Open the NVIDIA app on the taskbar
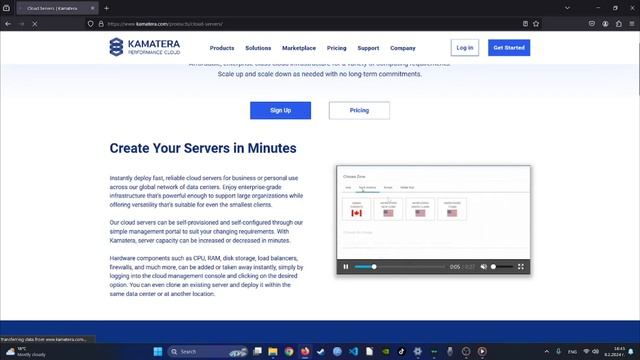The width and height of the screenshot is (640, 360). [x=385, y=351]
